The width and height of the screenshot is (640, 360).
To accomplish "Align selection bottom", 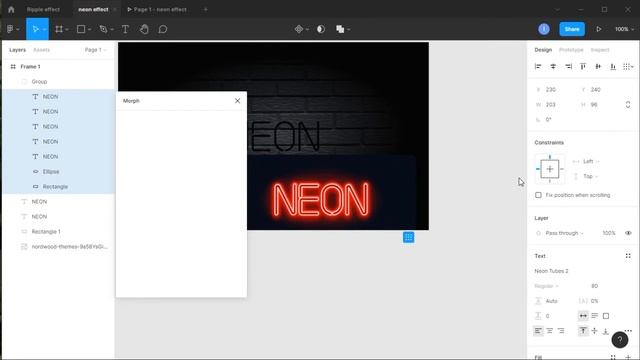I will pos(613,67).
